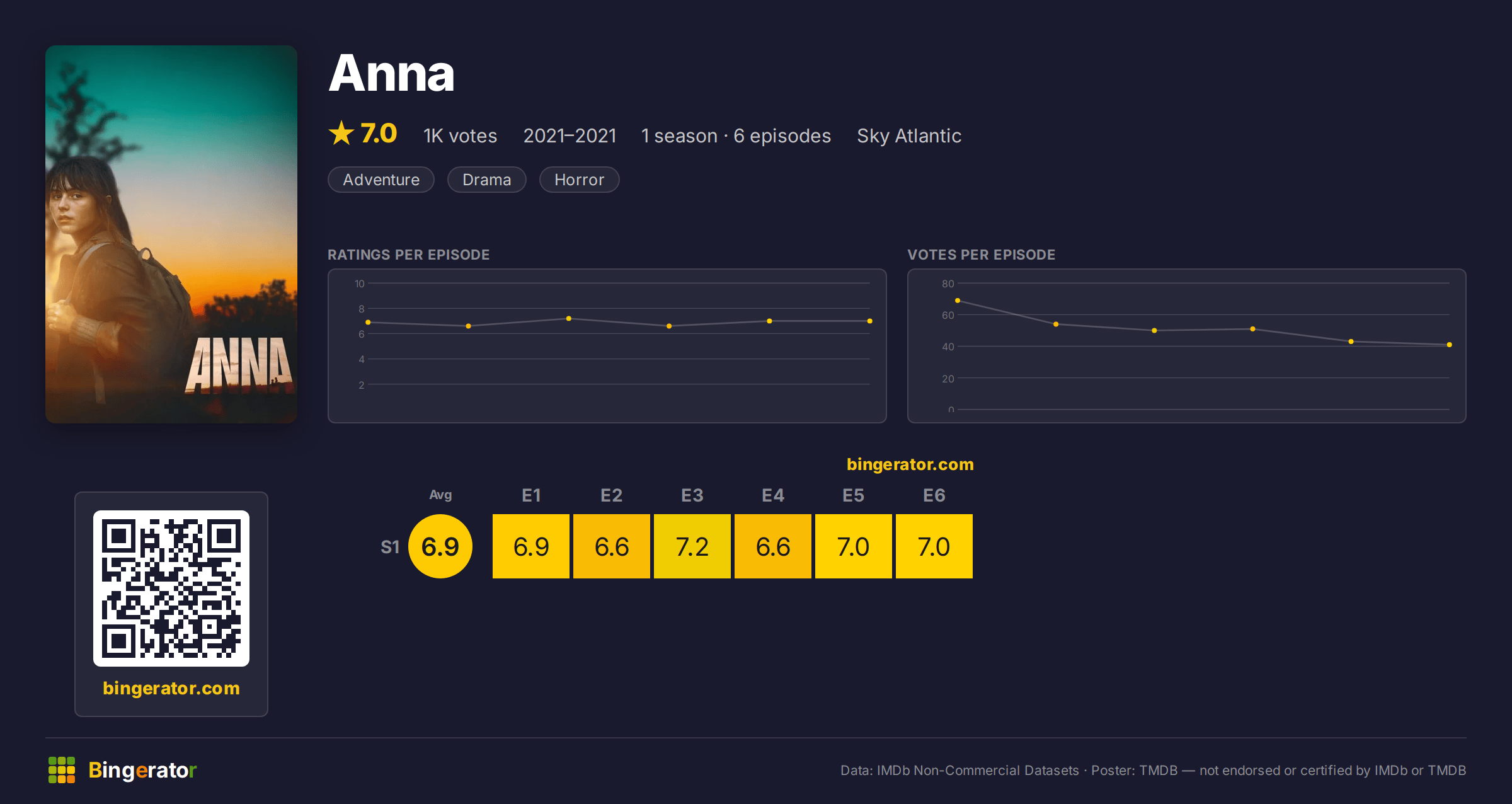The image size is (1512, 804).
Task: Open the Anna poster thumbnail
Action: (x=171, y=234)
